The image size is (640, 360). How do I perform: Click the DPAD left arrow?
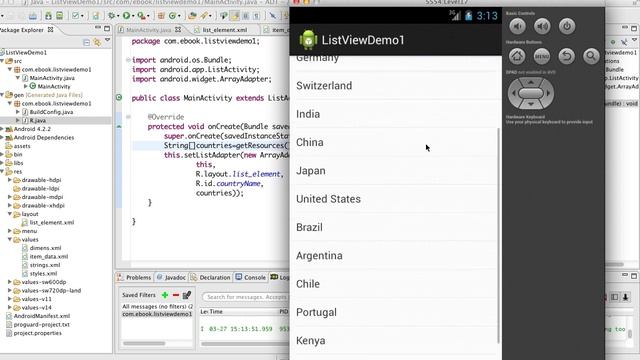tap(513, 93)
